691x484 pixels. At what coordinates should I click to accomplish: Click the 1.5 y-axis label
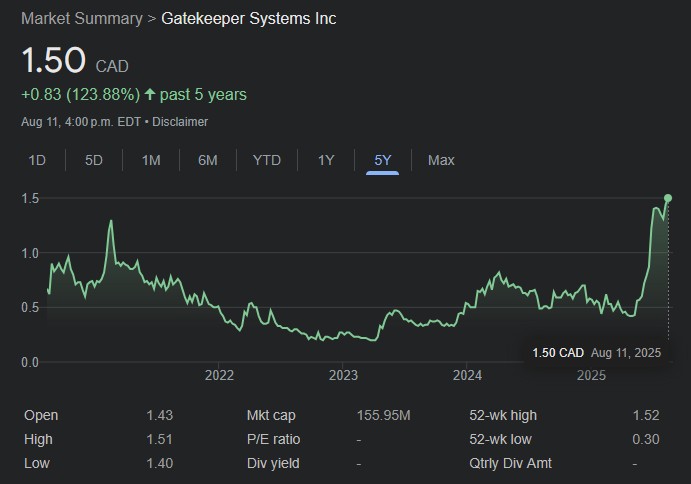[30, 198]
